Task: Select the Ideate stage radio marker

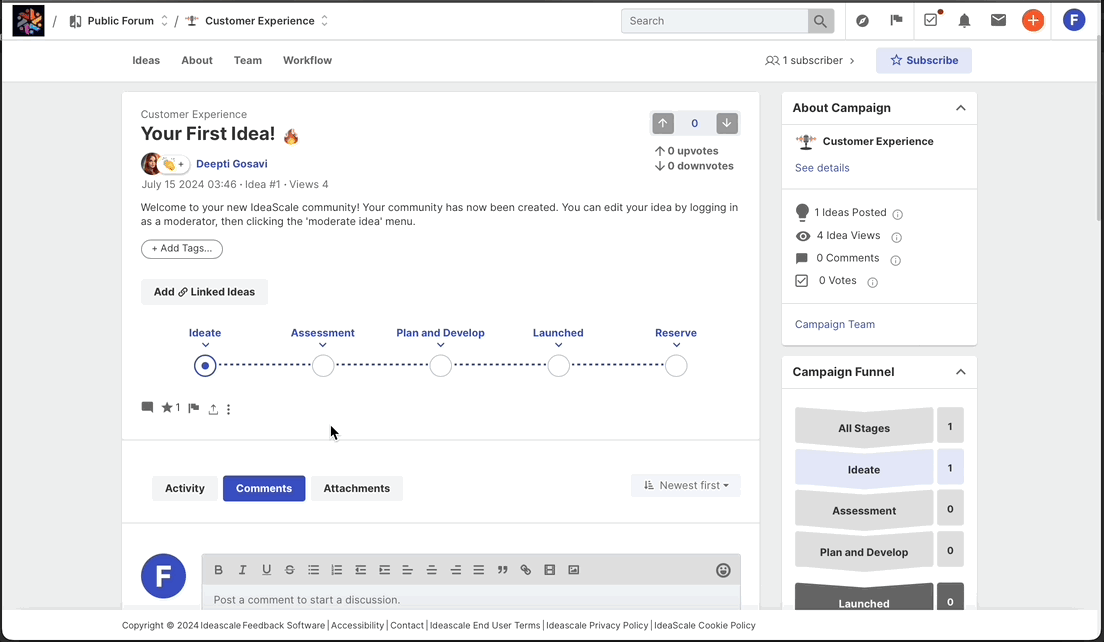Action: tap(205, 365)
